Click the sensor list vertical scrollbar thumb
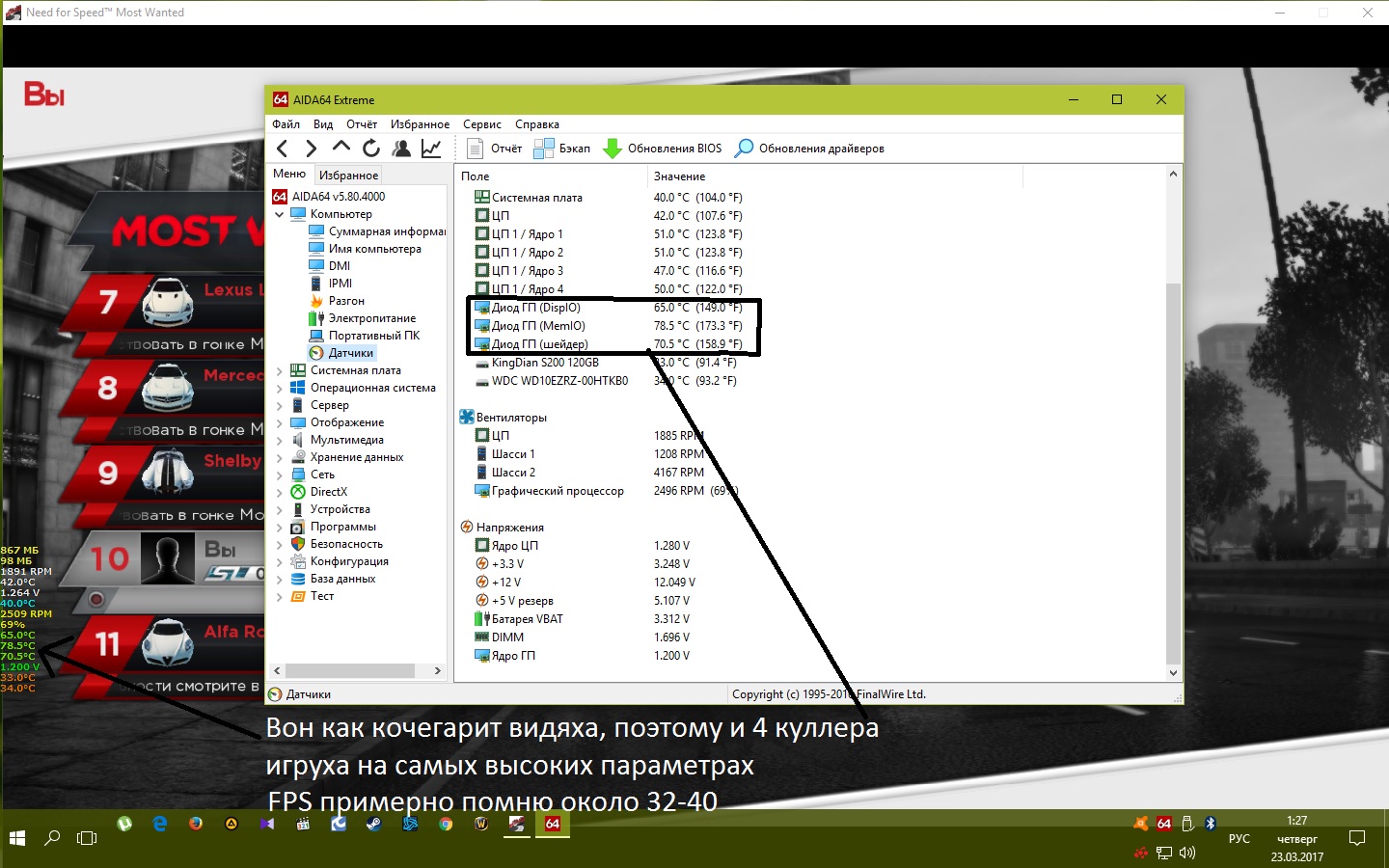 pos(1173,473)
